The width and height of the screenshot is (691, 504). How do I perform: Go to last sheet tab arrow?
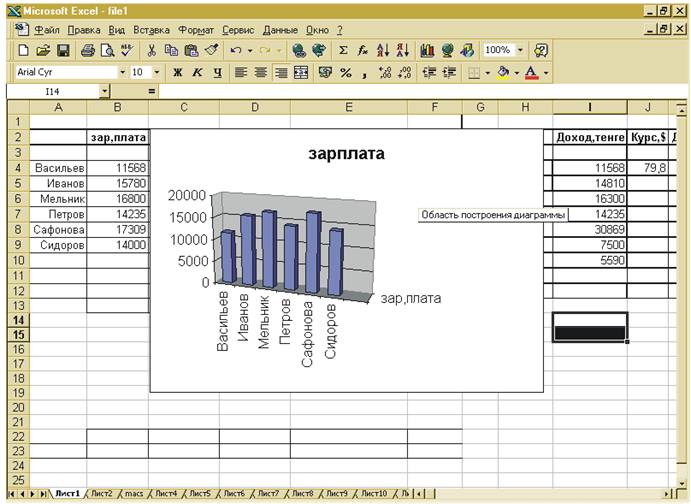click(44, 494)
